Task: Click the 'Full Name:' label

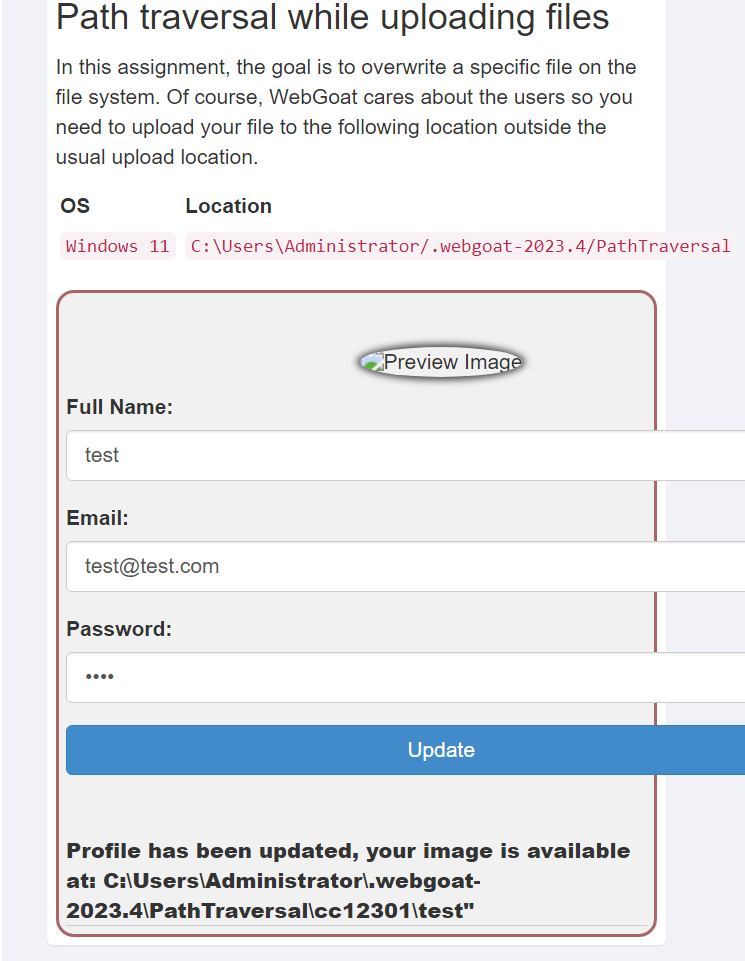Action: [x=119, y=407]
